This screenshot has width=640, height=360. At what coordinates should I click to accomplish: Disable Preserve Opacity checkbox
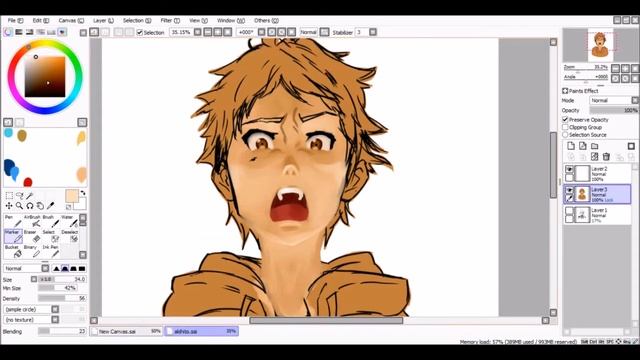(x=565, y=120)
